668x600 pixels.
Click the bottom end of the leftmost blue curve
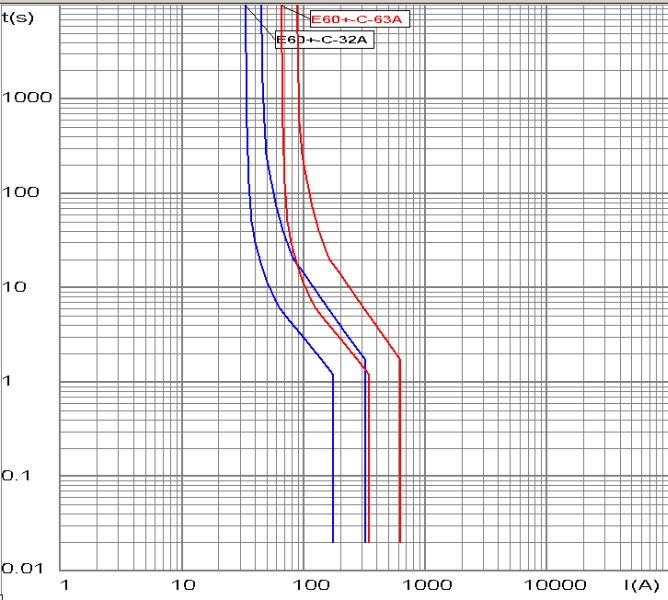(x=333, y=541)
